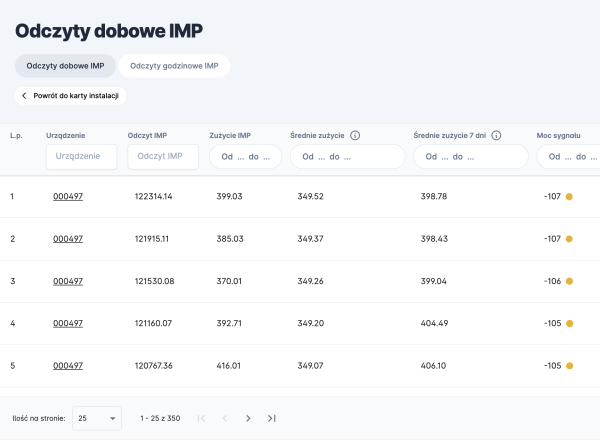Viewport: 600px width, 441px height.
Task: Select the Odczyty dobowe IMP tab
Action: (x=64, y=66)
